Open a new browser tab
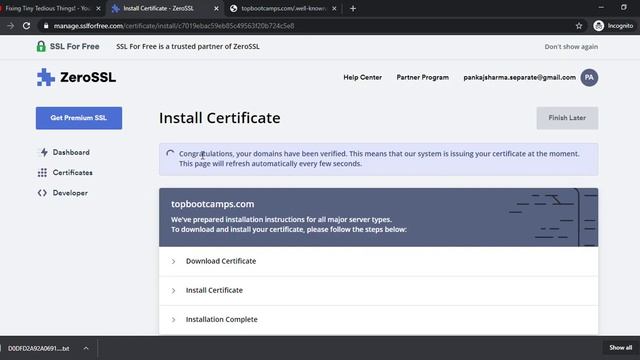The width and height of the screenshot is (640, 360). (353, 8)
